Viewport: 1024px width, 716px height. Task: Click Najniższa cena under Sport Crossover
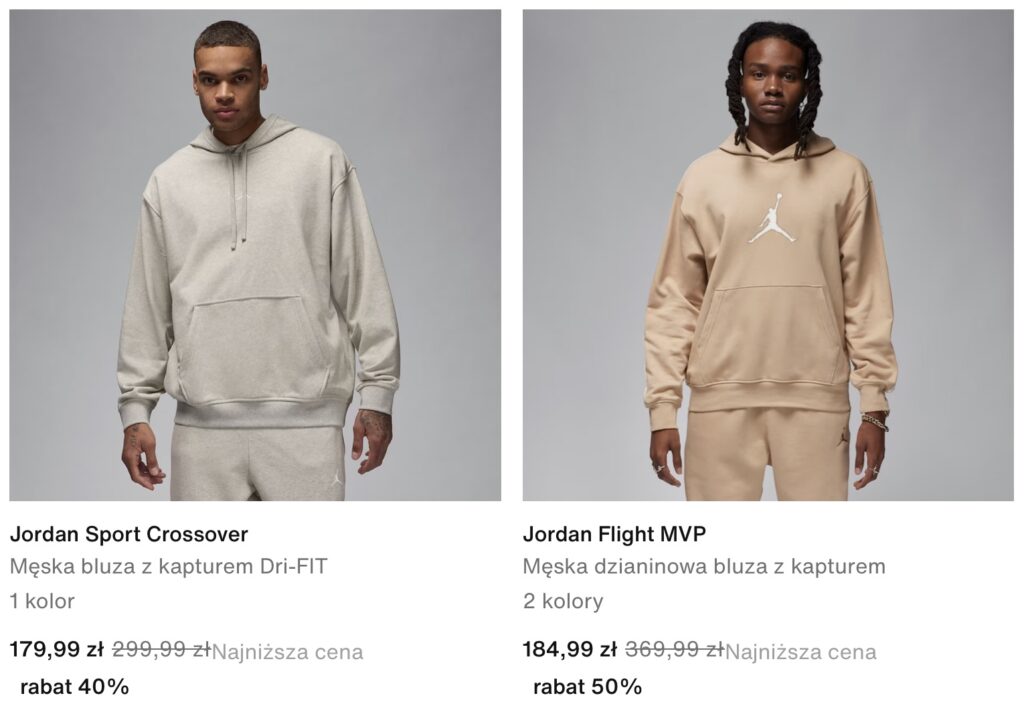pos(287,652)
